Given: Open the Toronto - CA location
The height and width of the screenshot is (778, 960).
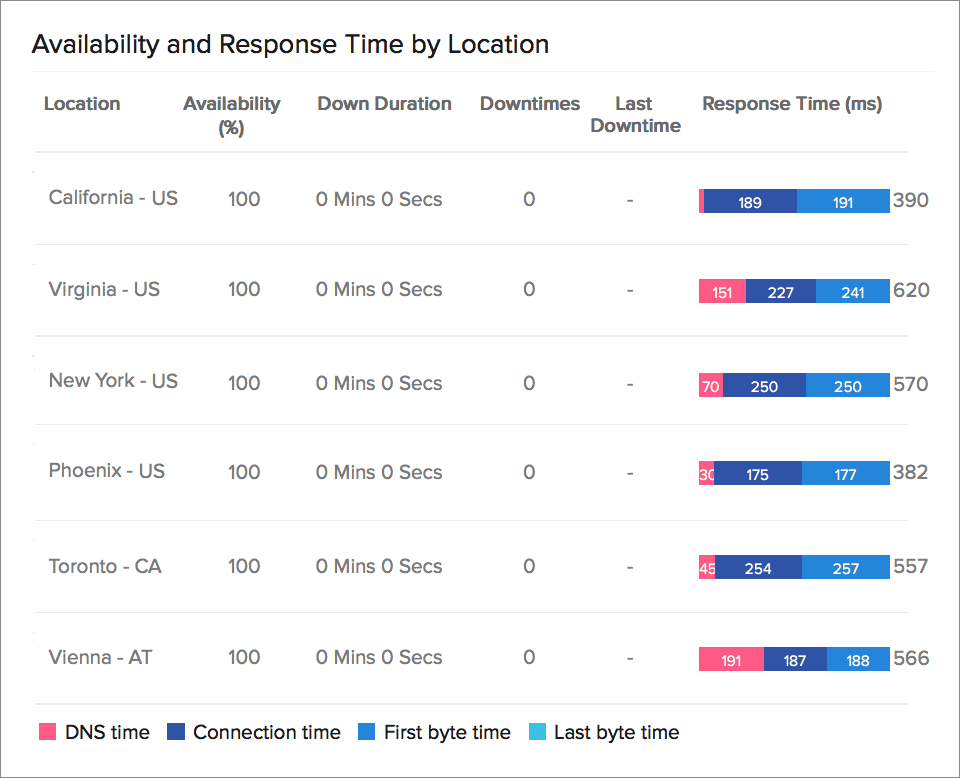Looking at the screenshot, I should [105, 567].
